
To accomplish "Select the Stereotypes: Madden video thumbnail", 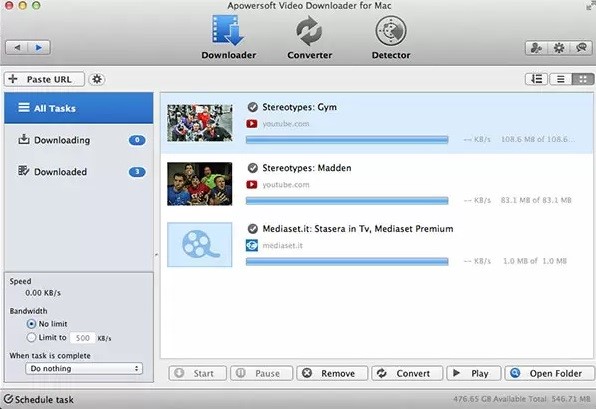I will [200, 184].
